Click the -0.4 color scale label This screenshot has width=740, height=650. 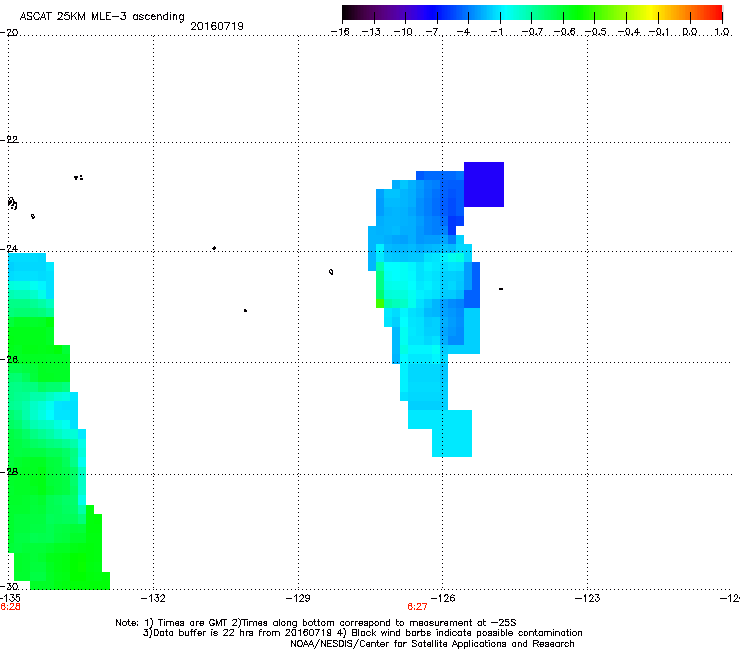[x=629, y=32]
